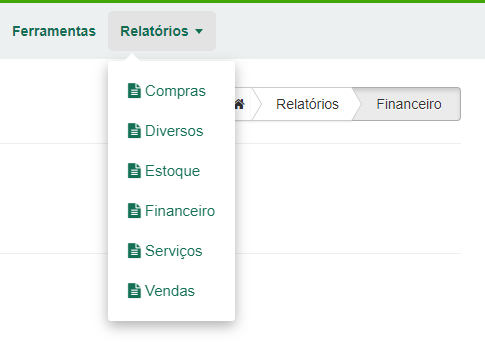Go home via the breadcrumb house icon

click(x=240, y=104)
